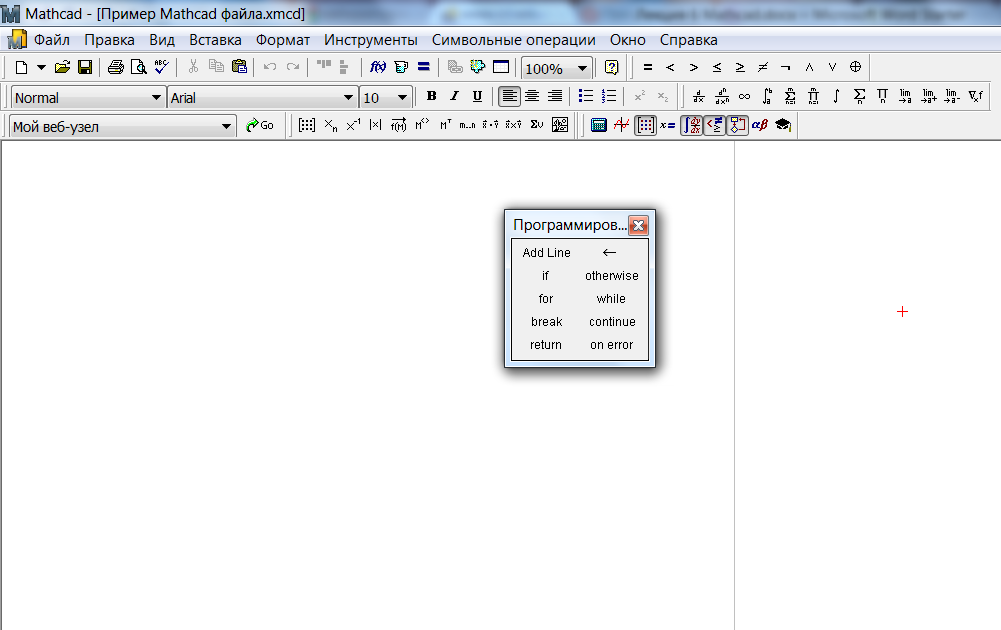Click Add Line in programming palette
This screenshot has width=1001, height=630.
[546, 253]
